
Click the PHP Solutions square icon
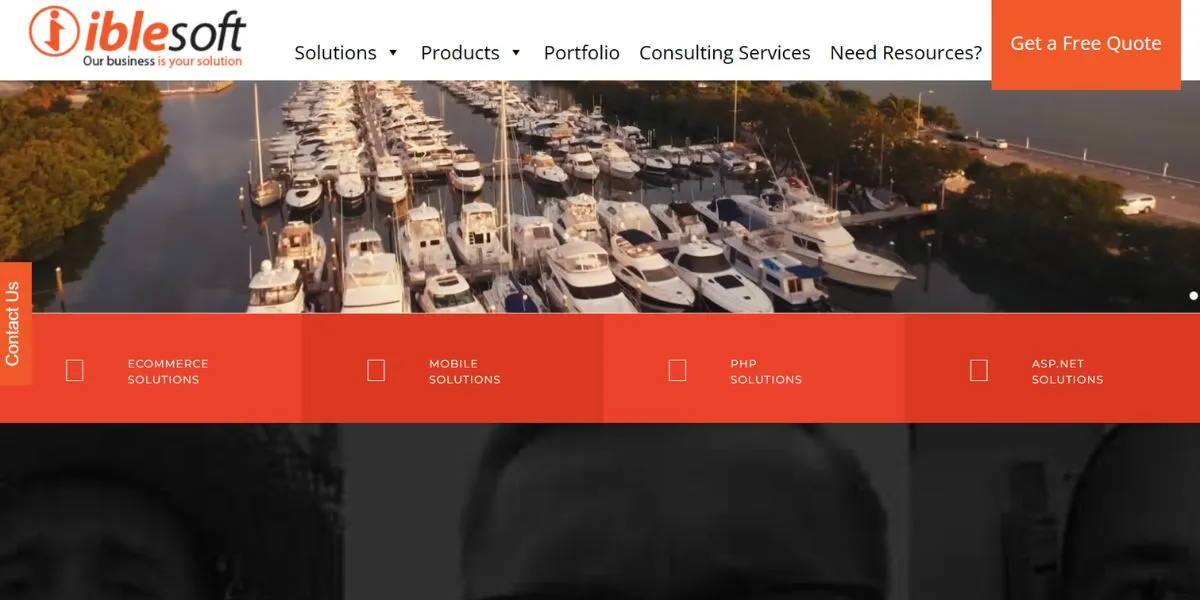coord(677,370)
